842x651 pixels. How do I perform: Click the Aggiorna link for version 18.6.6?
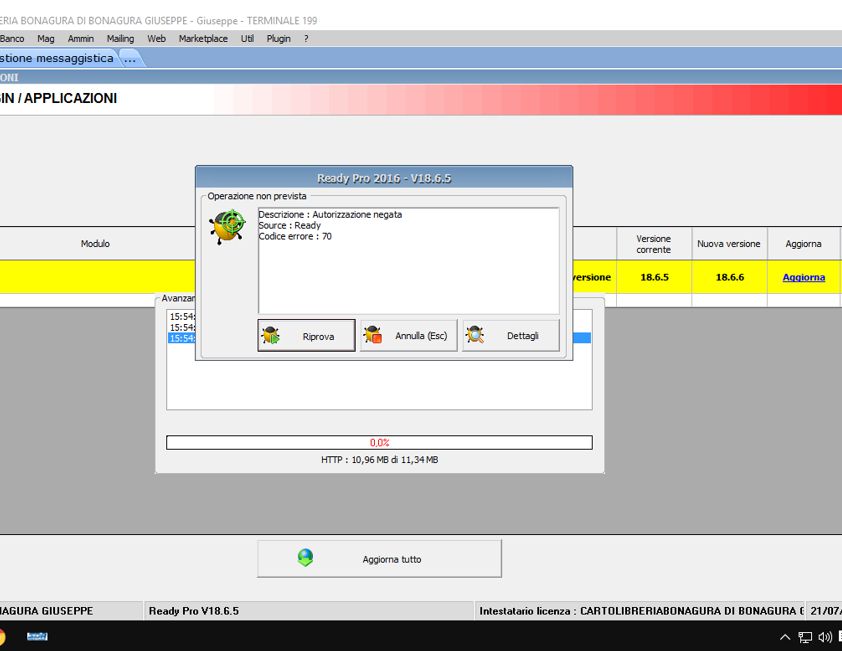pyautogui.click(x=803, y=277)
